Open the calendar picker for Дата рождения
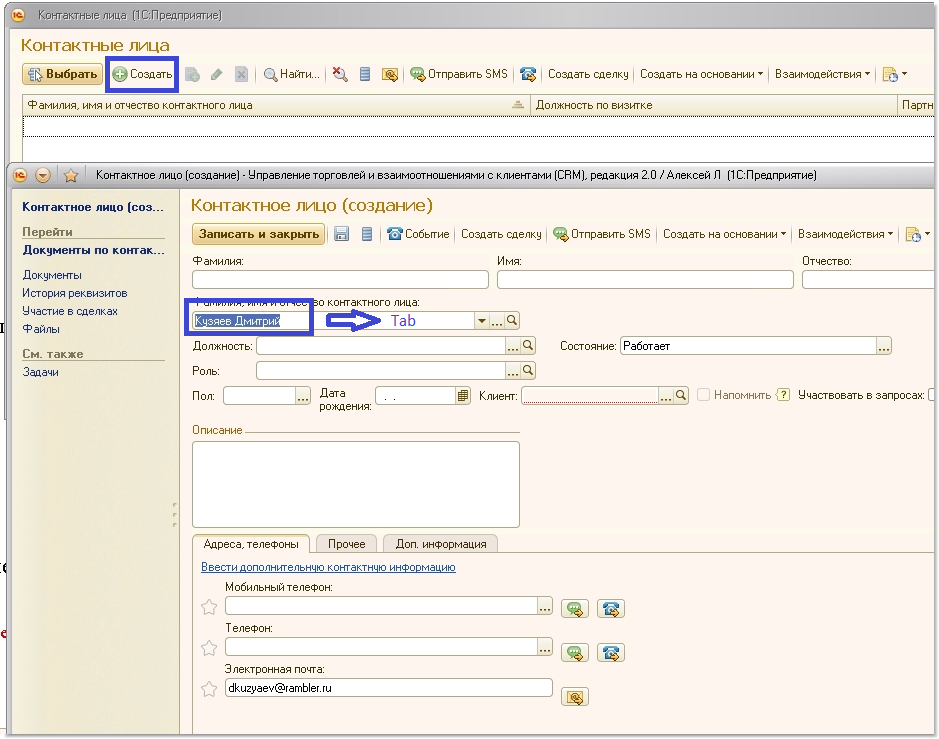The width and height of the screenshot is (939, 739). [x=463, y=396]
